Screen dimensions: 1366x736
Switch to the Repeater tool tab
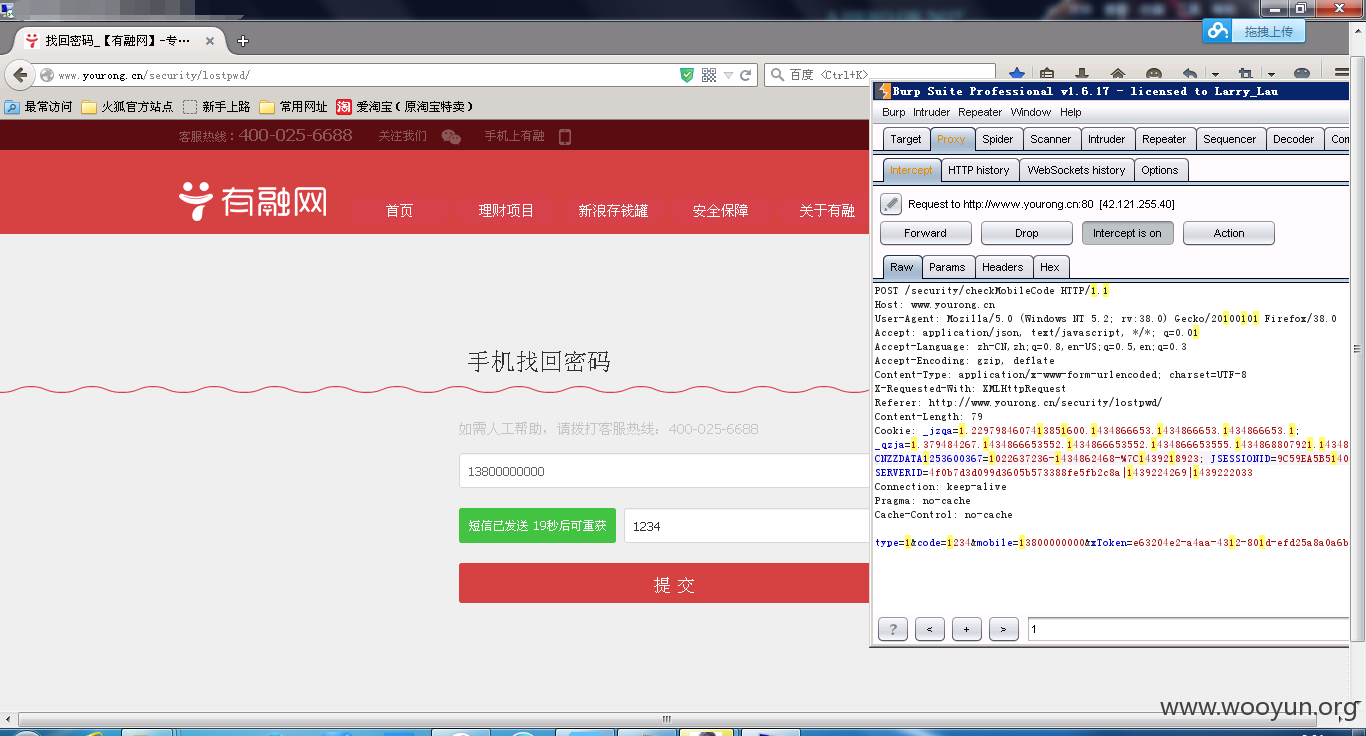pos(1164,139)
